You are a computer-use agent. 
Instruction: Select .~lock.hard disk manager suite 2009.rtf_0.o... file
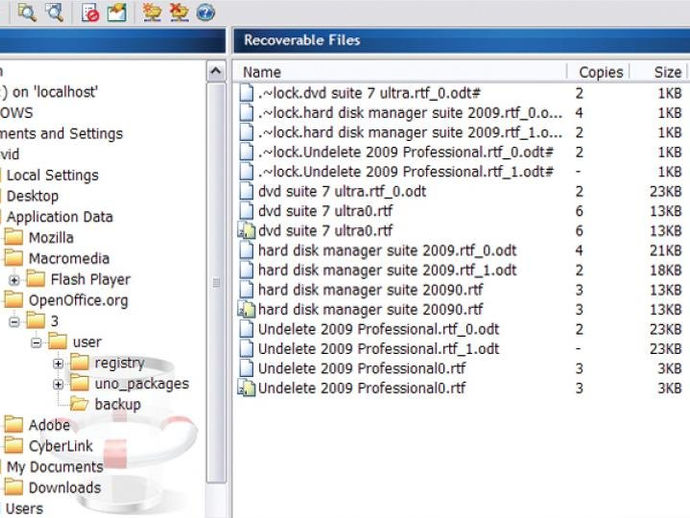(410, 113)
